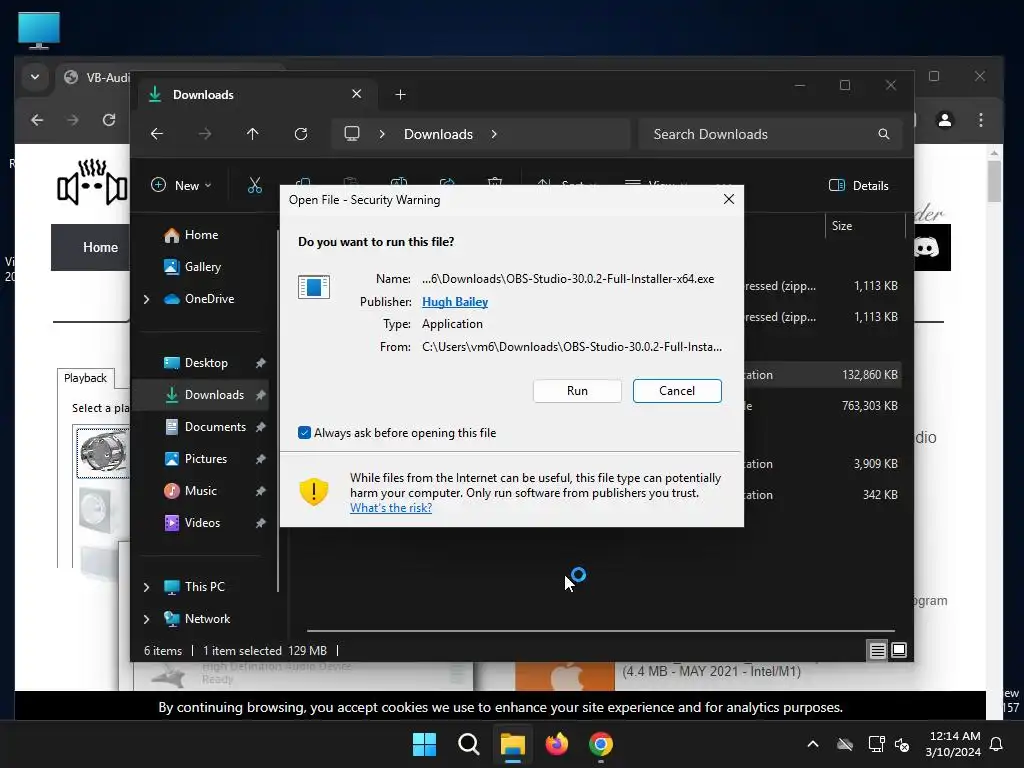Switch to the large thumbnails view icon
Screen dimensions: 1024x768
[x=899, y=650]
